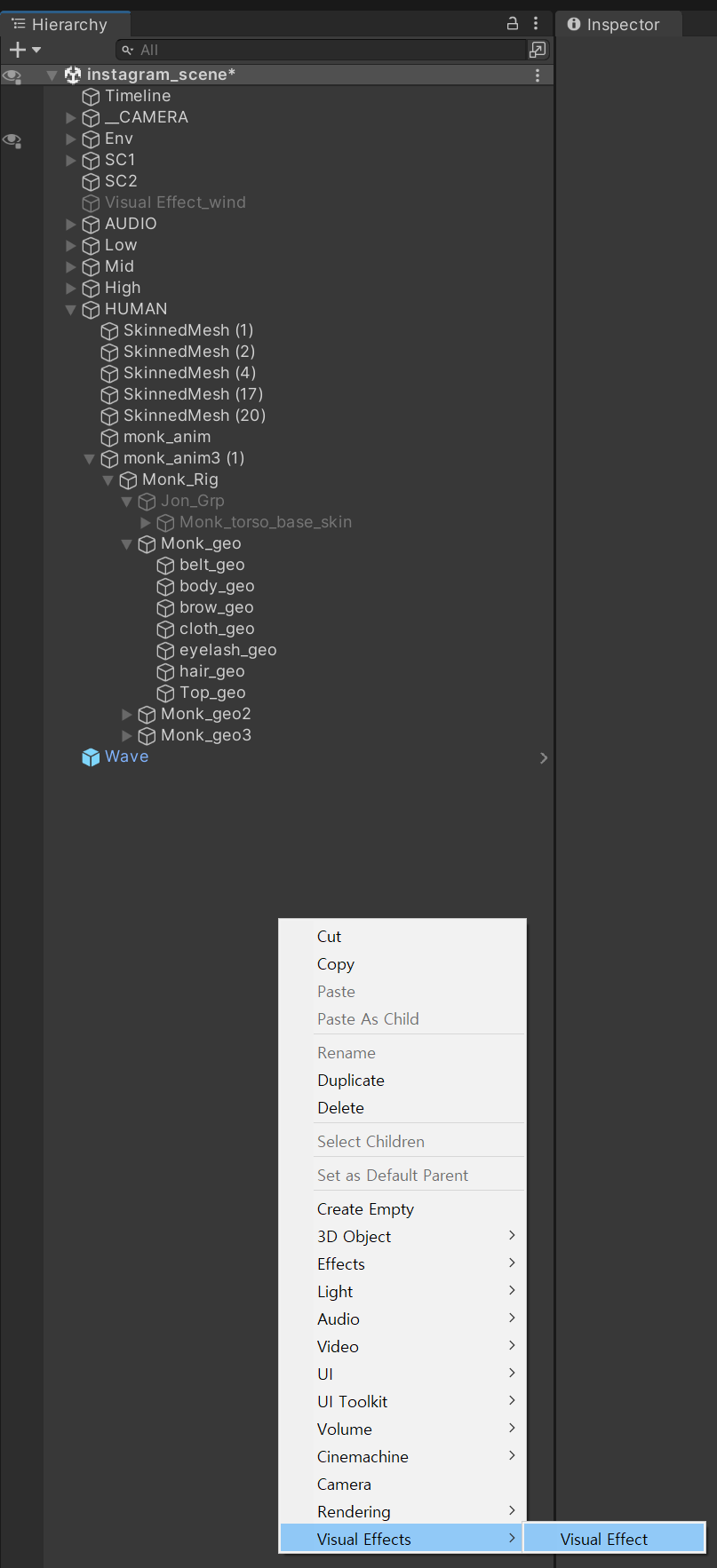Click the cloth_geo cube icon

coord(165,629)
